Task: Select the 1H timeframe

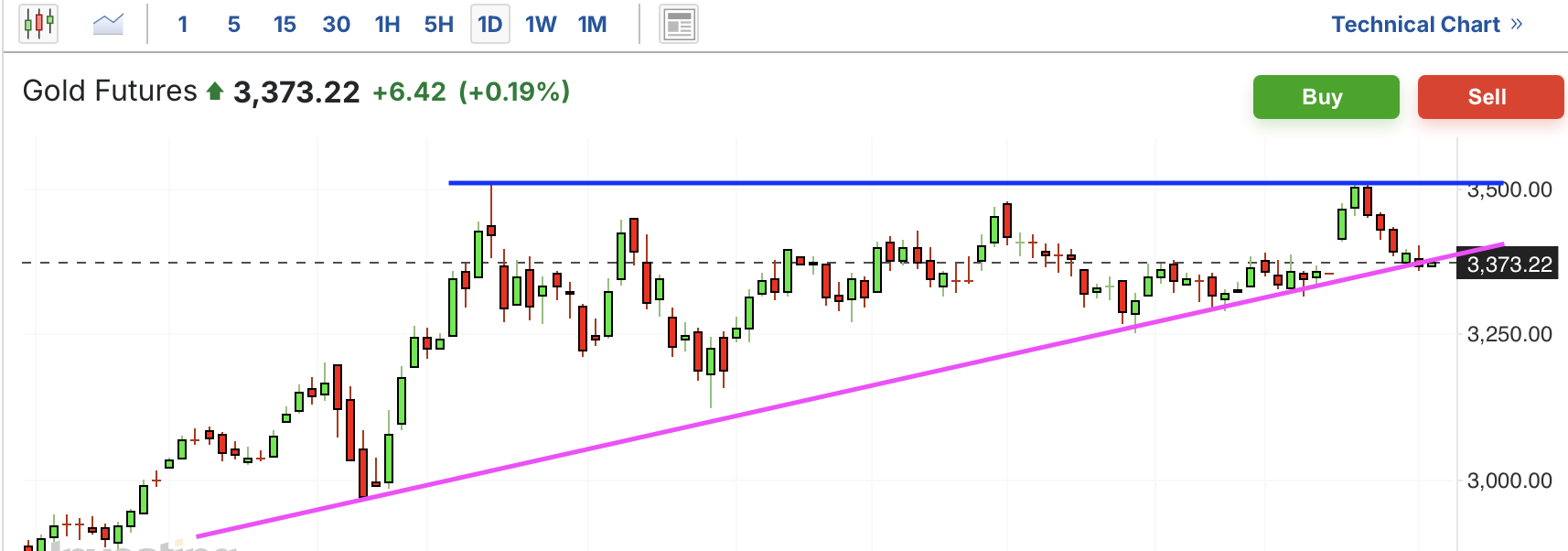Action: pos(388,24)
